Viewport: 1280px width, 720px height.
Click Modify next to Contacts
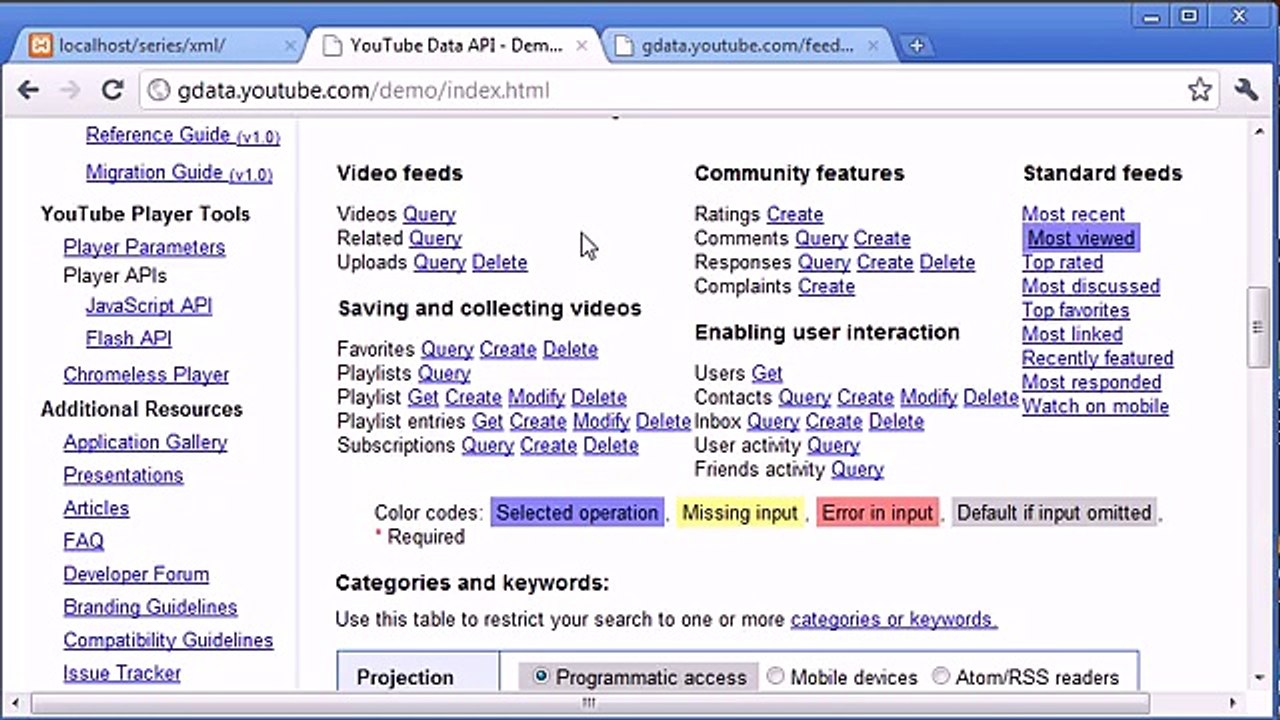[x=929, y=397]
